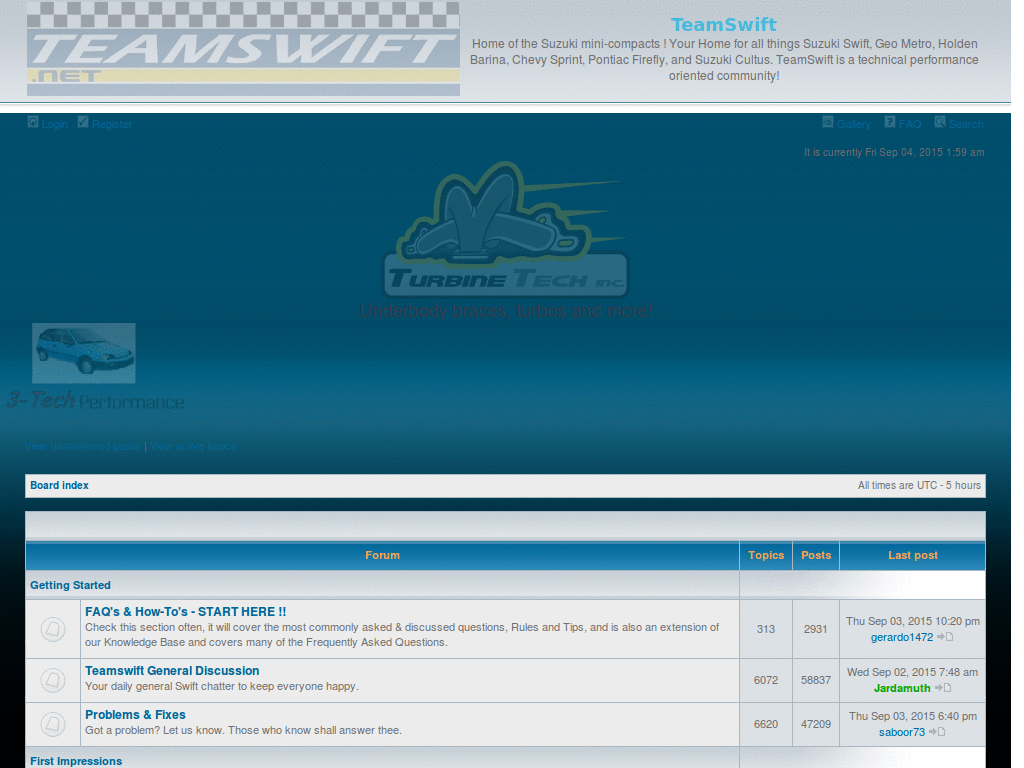Viewport: 1024px width, 768px height.
Task: Click forum status icon for Problems & Fixes
Action: (x=53, y=724)
